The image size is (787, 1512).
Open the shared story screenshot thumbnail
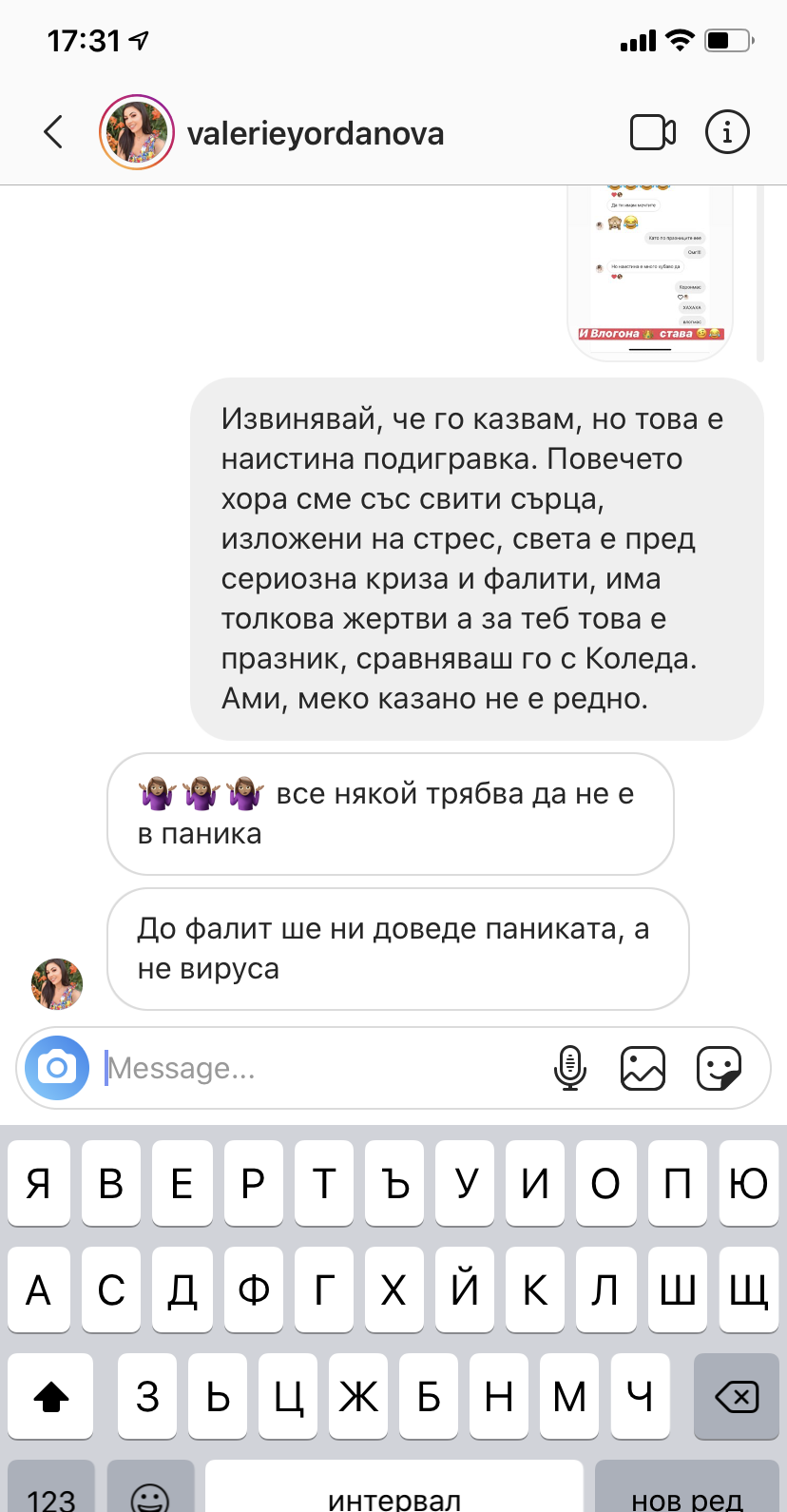[651, 272]
